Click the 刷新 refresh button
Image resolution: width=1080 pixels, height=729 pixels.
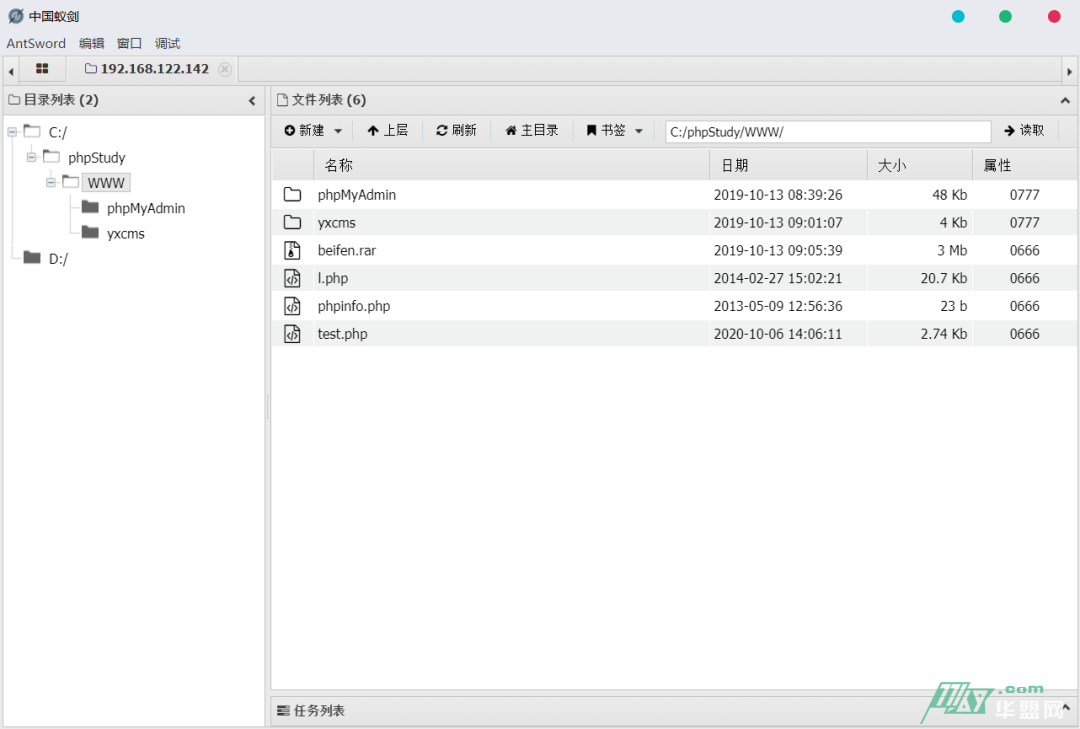click(x=456, y=131)
